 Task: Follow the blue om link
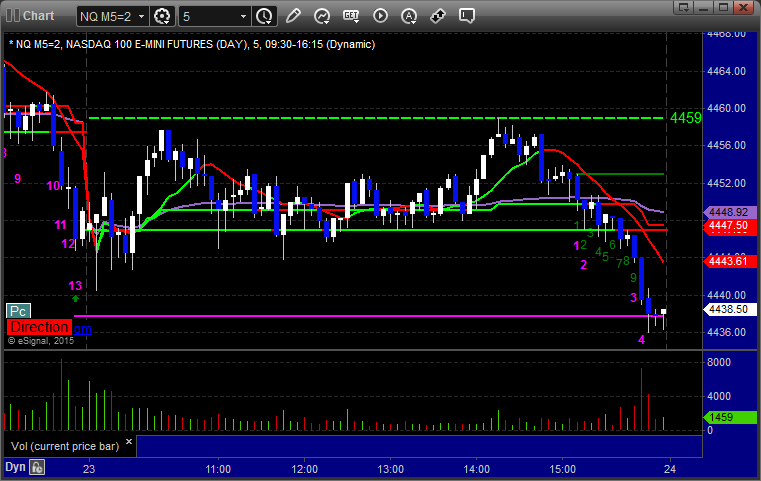(82, 329)
